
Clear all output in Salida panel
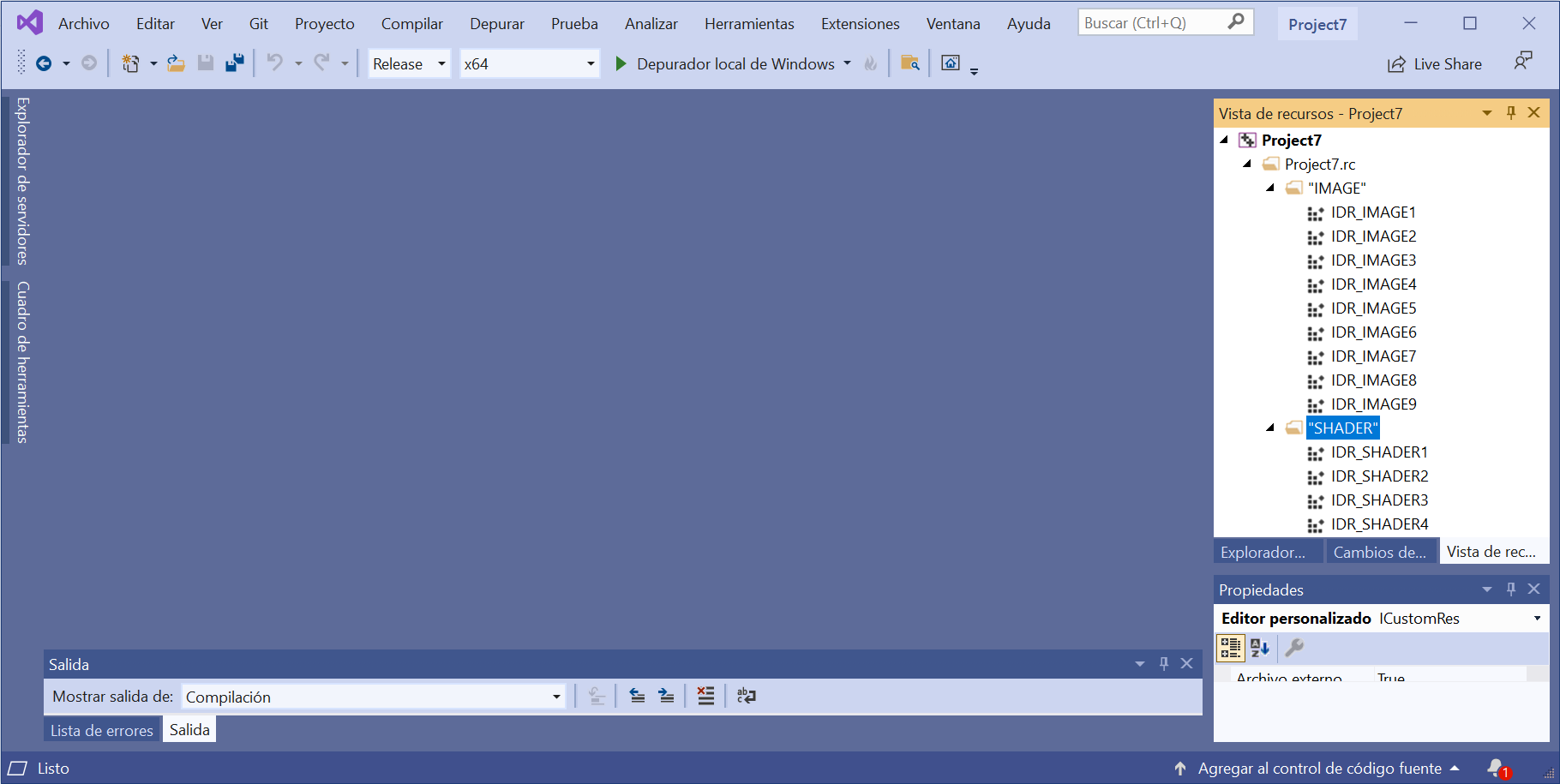(705, 696)
